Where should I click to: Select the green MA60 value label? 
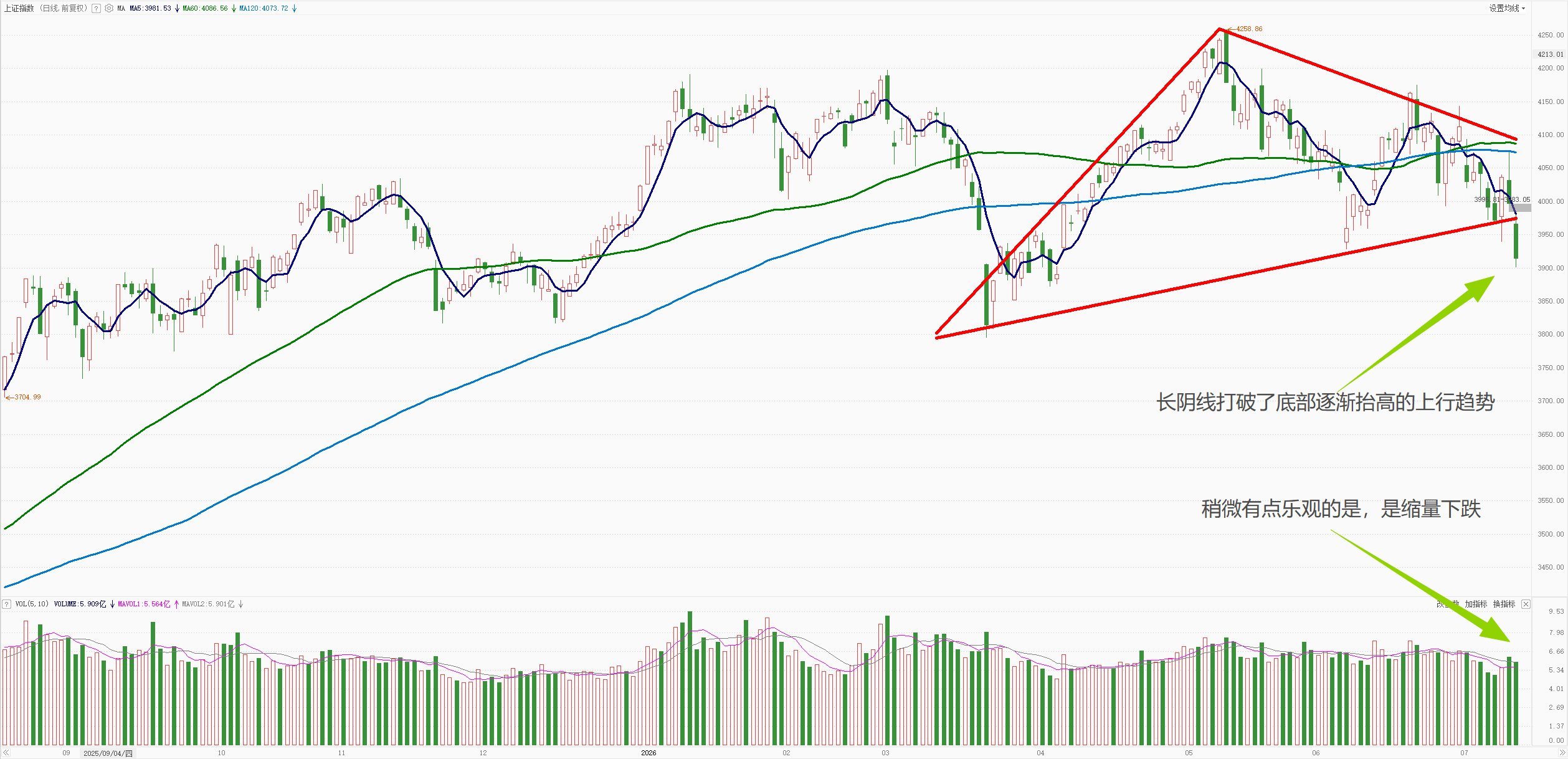tap(205, 9)
